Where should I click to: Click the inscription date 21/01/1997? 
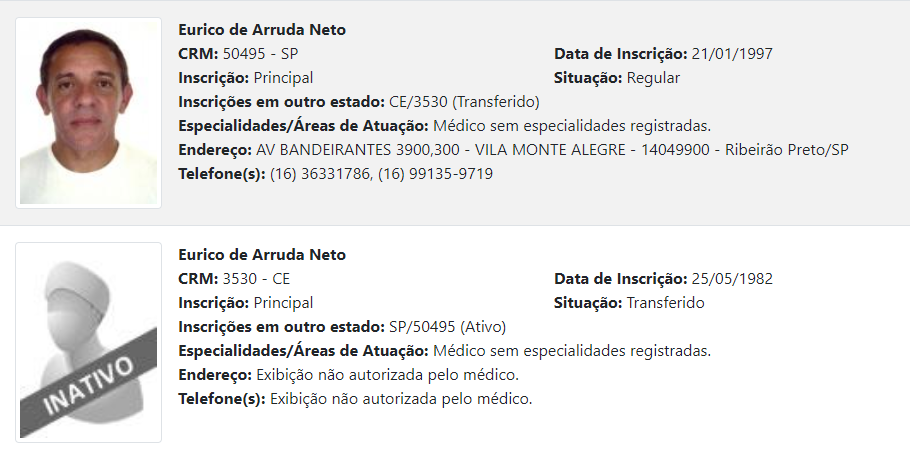732,54
